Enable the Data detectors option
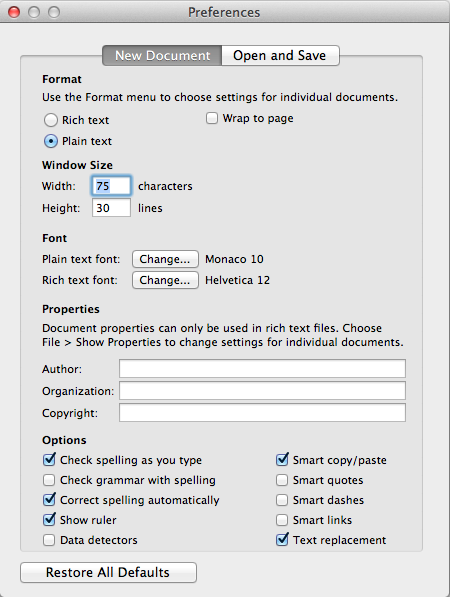This screenshot has height=597, width=450. [49, 540]
